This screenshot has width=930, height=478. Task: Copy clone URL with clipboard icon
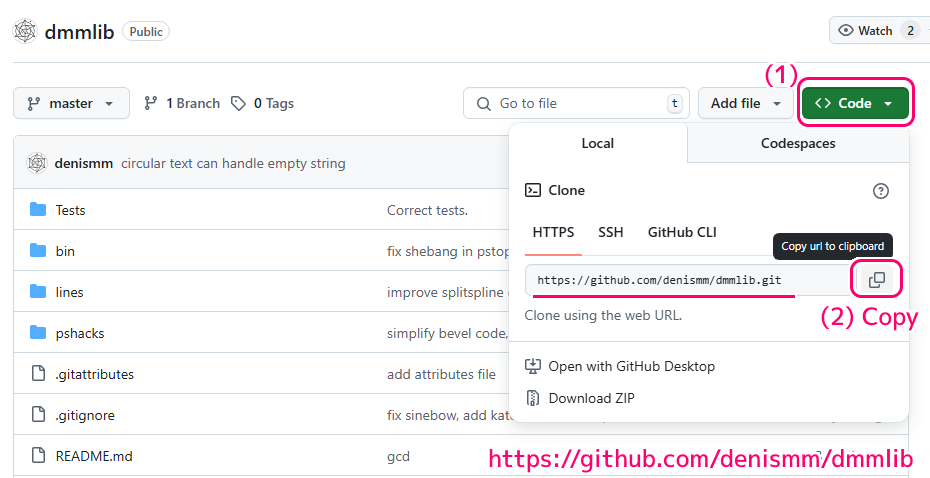point(877,279)
